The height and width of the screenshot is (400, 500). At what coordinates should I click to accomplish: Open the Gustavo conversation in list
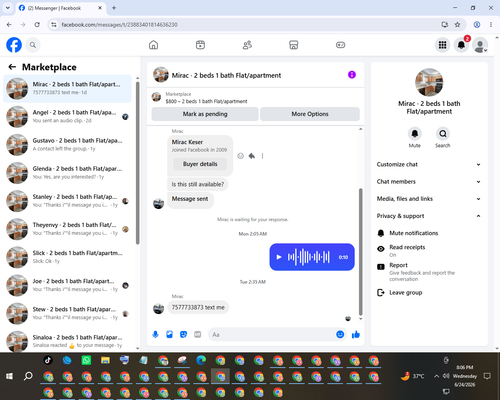67,144
